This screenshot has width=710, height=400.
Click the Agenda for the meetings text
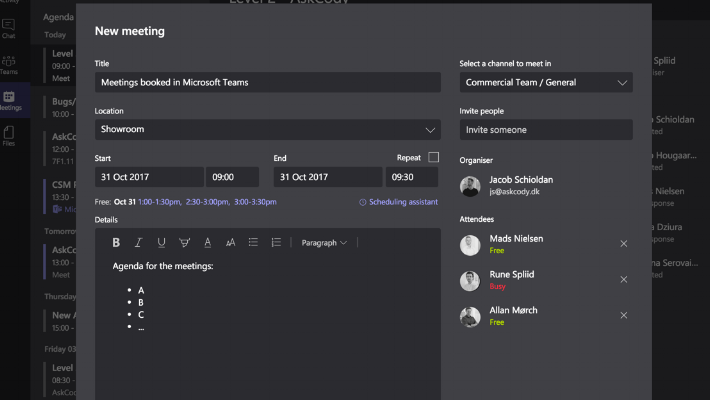coord(163,266)
